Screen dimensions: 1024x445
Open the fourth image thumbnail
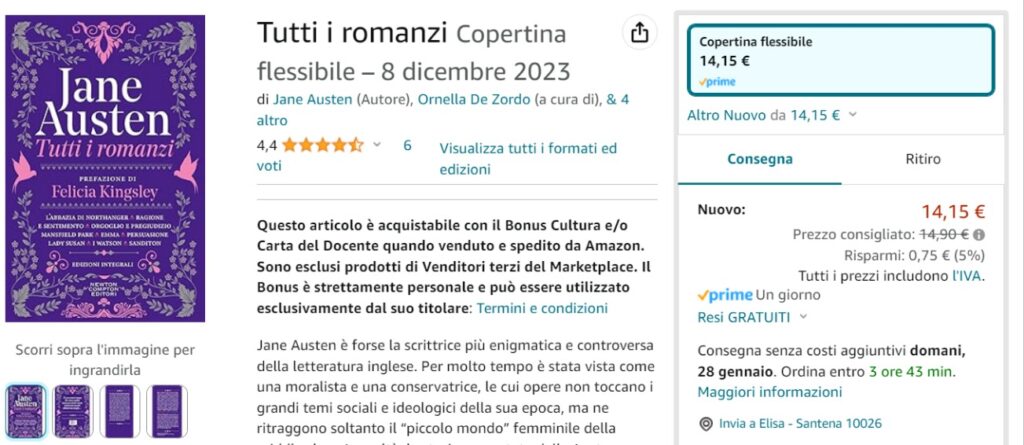click(167, 408)
